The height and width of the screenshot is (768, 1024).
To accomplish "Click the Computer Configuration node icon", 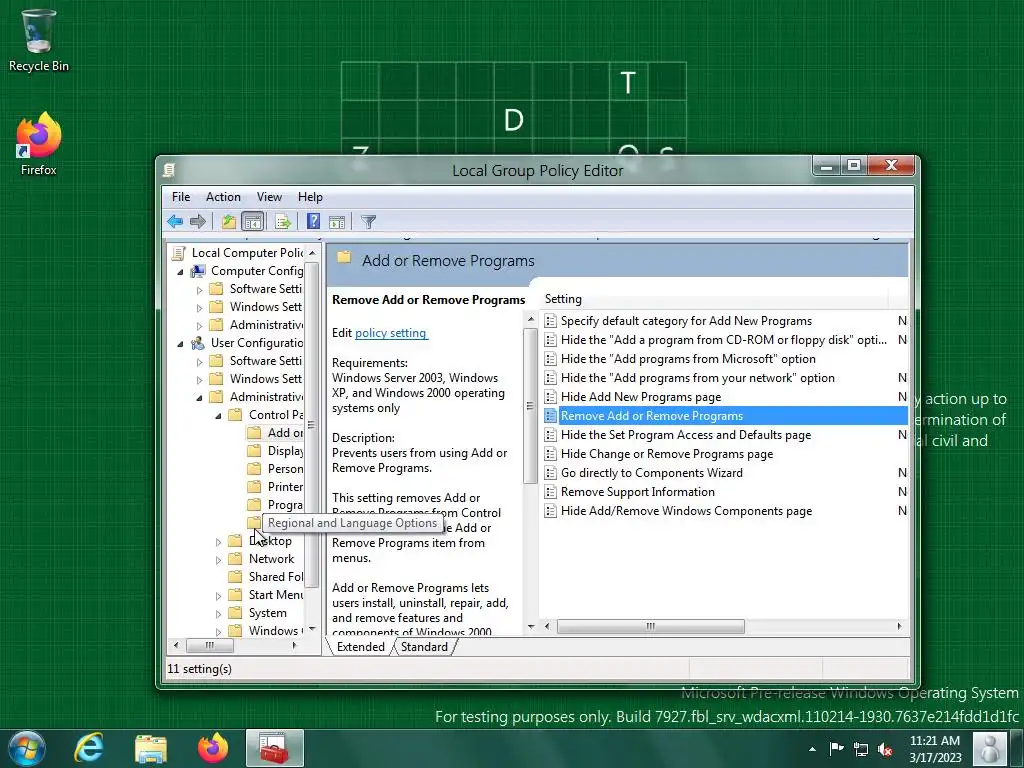I will tap(198, 271).
